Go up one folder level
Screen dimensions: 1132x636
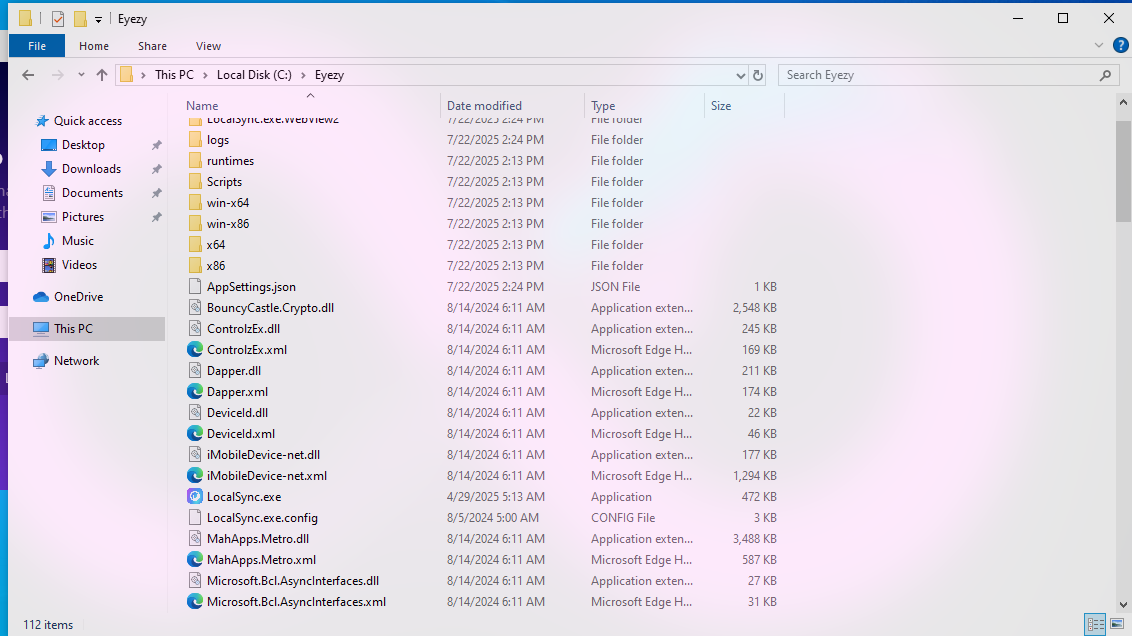[x=102, y=74]
